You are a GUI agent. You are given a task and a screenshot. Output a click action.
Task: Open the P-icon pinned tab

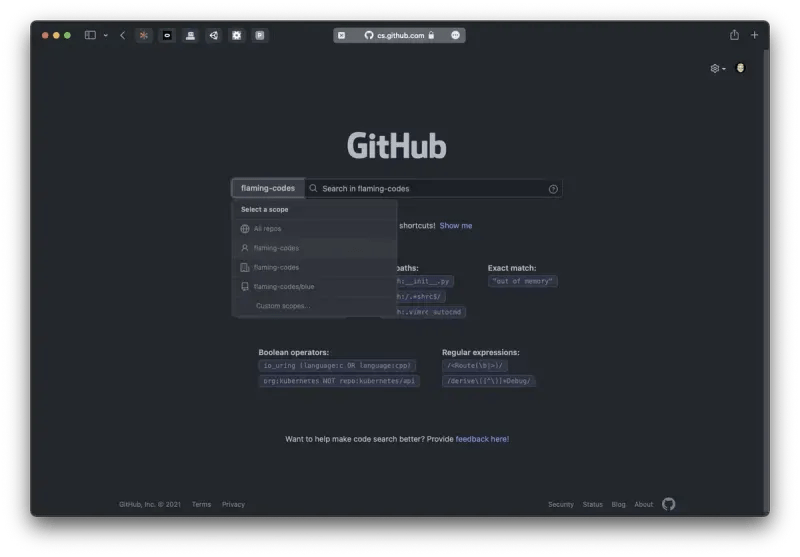click(x=260, y=35)
